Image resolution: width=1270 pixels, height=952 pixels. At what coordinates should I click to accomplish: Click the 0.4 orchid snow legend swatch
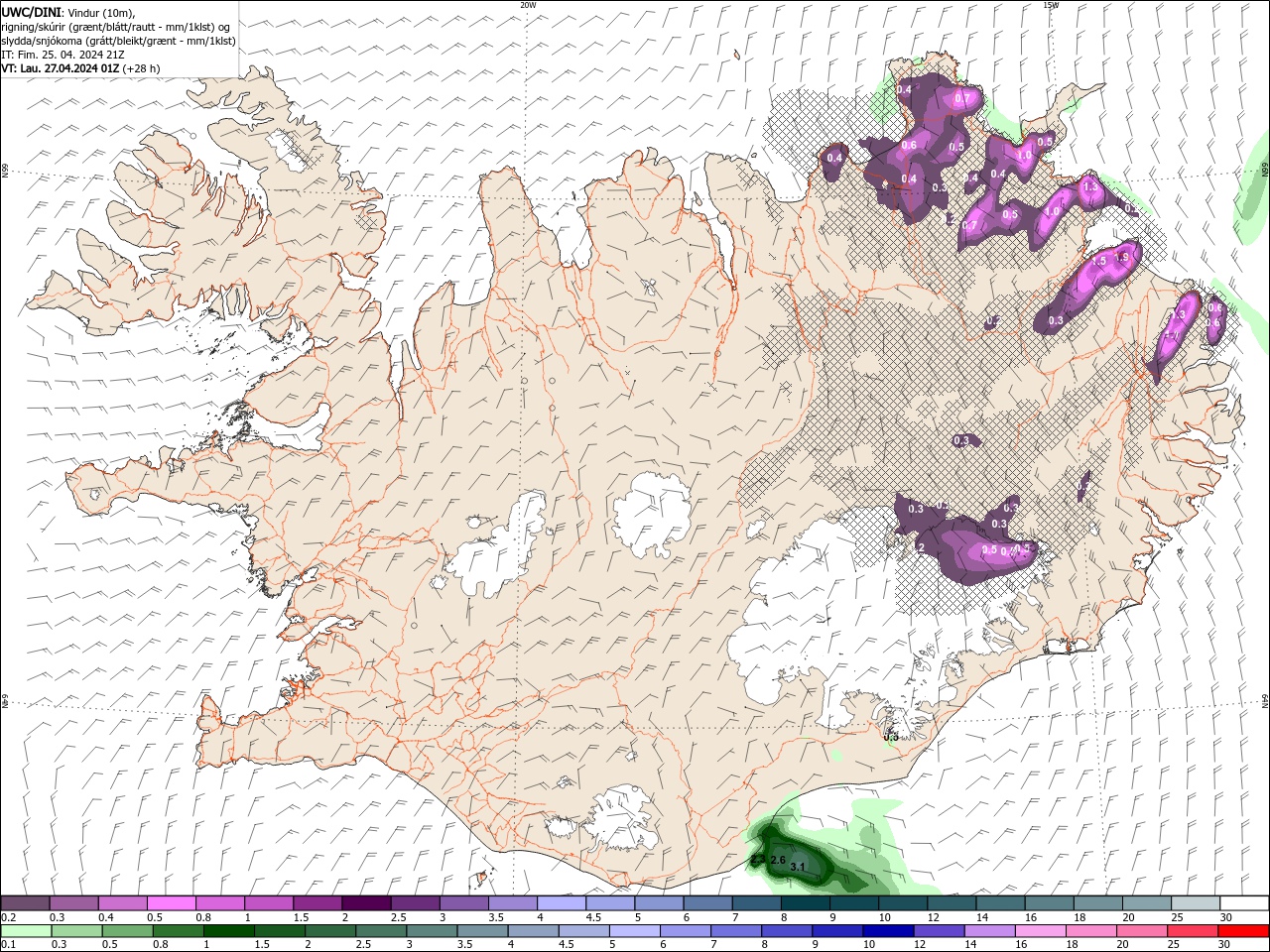click(122, 903)
